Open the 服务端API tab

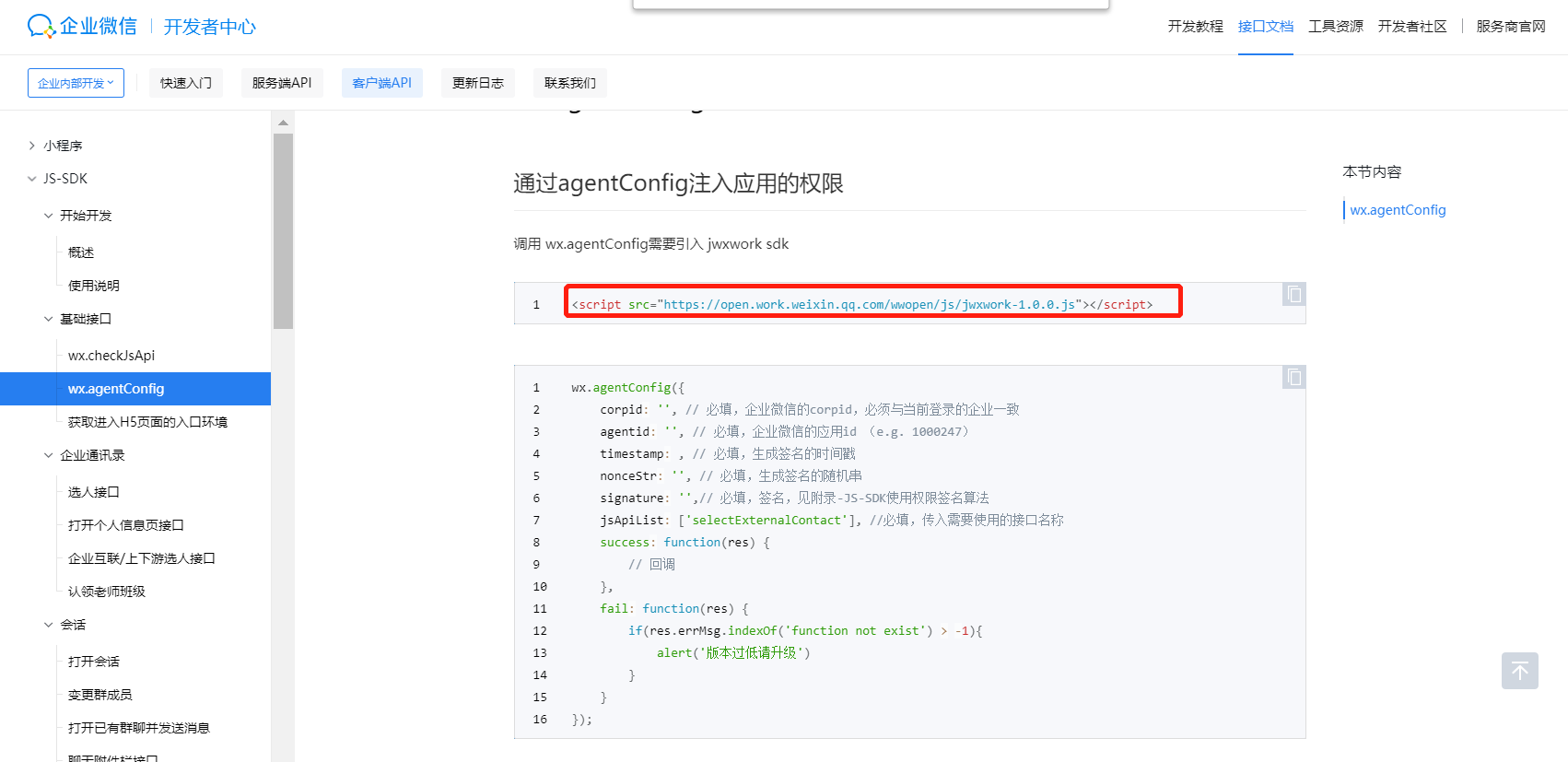point(282,83)
